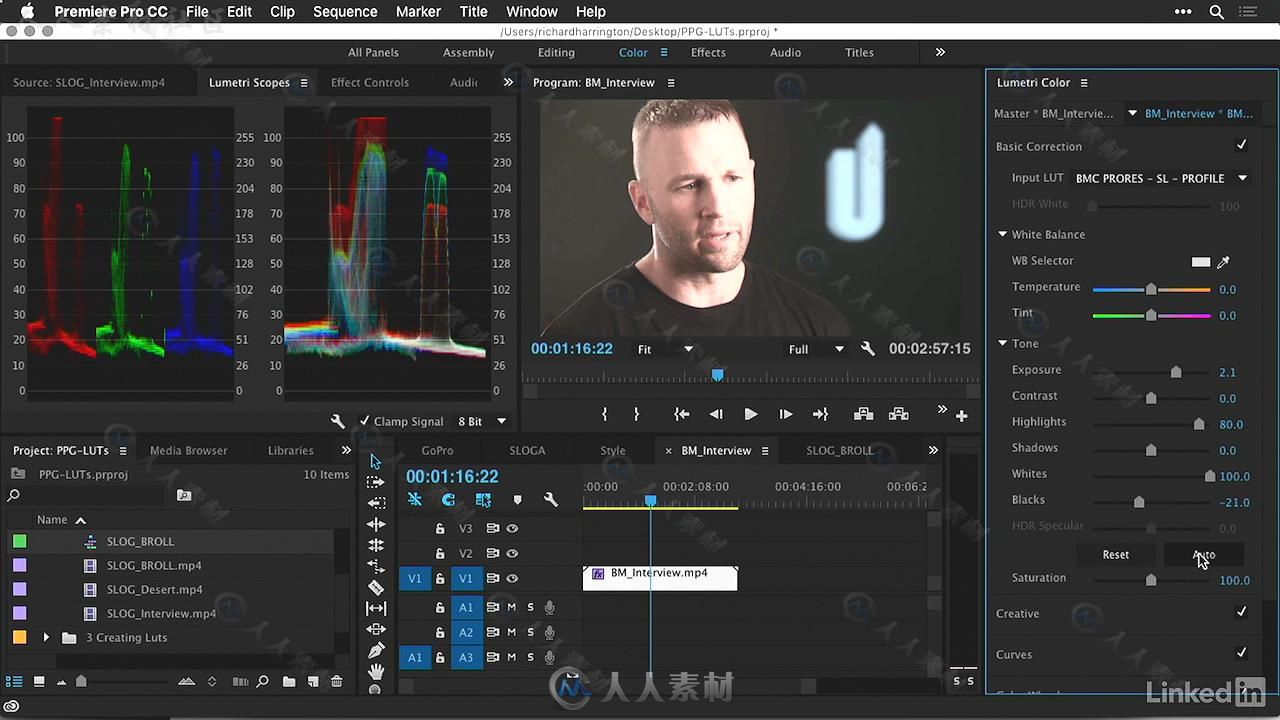This screenshot has height=720, width=1280.
Task: Open the Fit zoom level dropdown
Action: (x=665, y=349)
